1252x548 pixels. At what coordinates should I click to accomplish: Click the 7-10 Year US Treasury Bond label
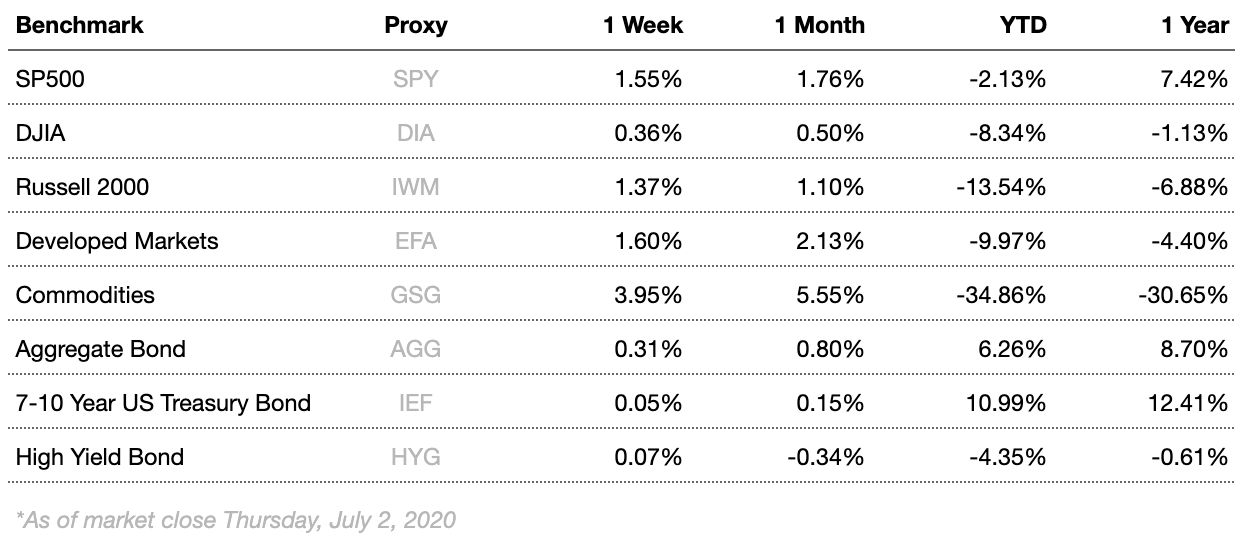pos(163,403)
